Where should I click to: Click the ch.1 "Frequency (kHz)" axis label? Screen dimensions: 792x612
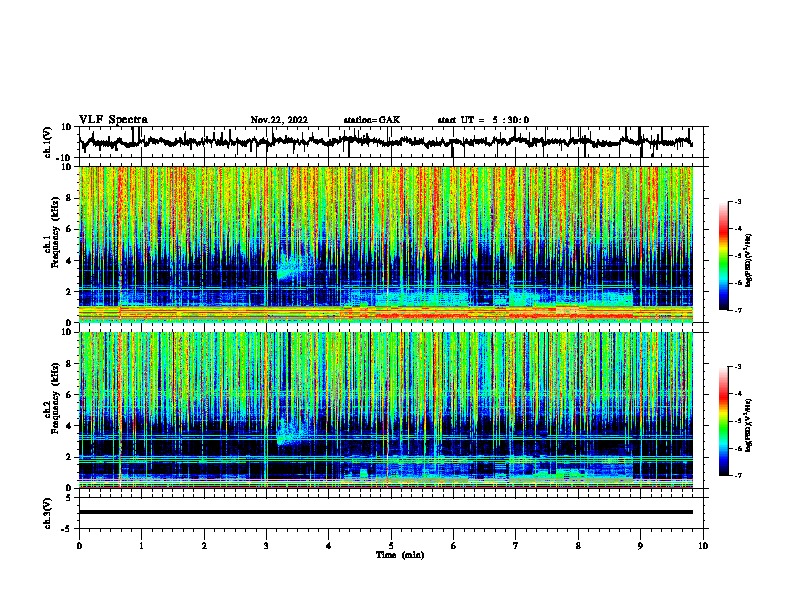tap(55, 232)
